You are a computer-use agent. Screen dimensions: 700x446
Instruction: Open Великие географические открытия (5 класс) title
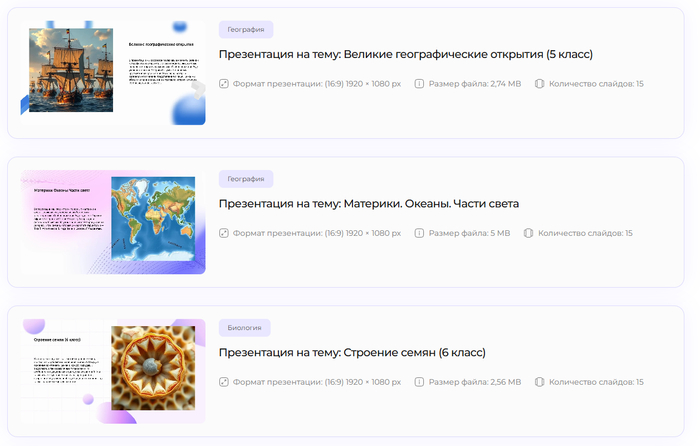406,54
